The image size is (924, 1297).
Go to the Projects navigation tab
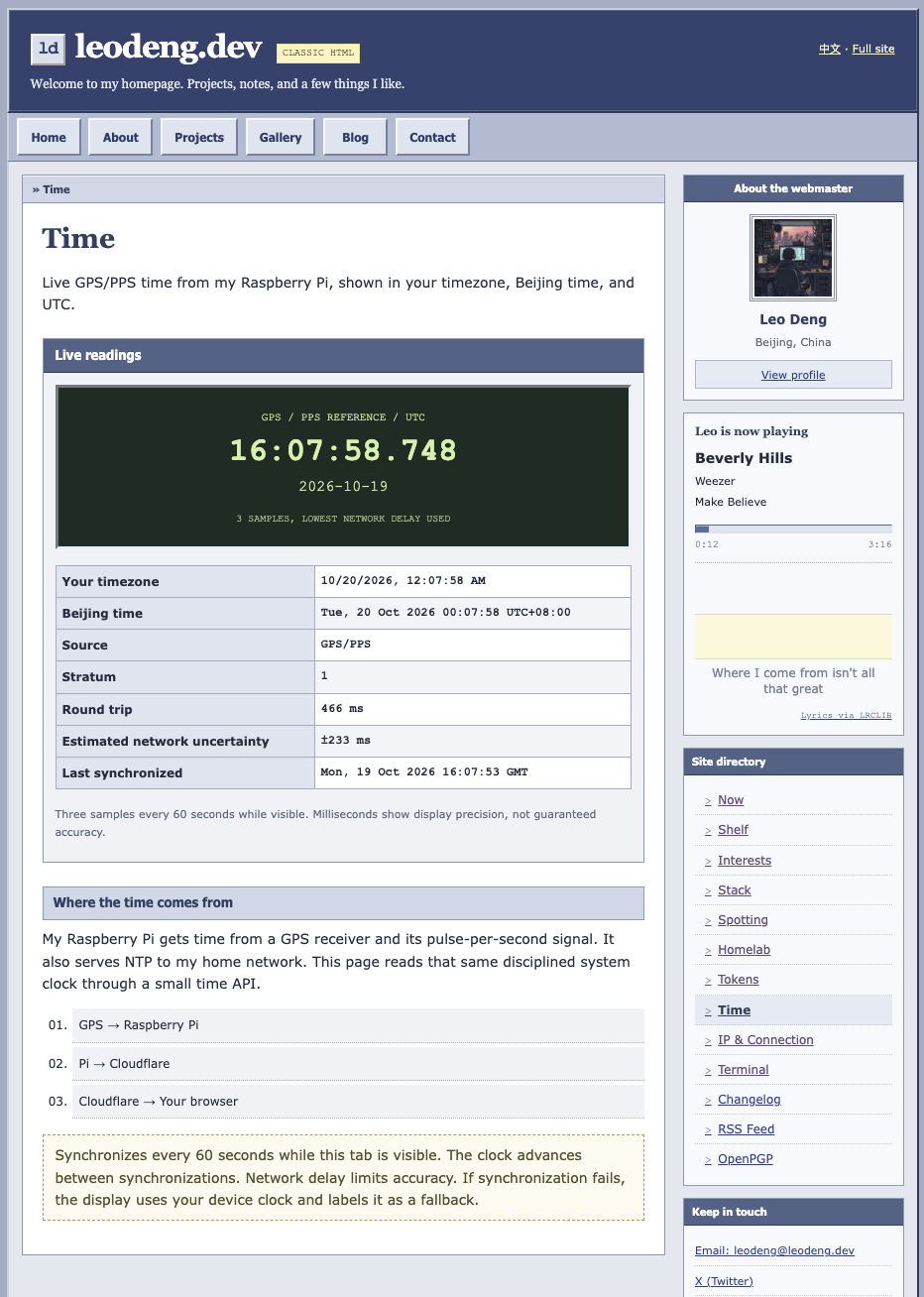[x=199, y=138]
